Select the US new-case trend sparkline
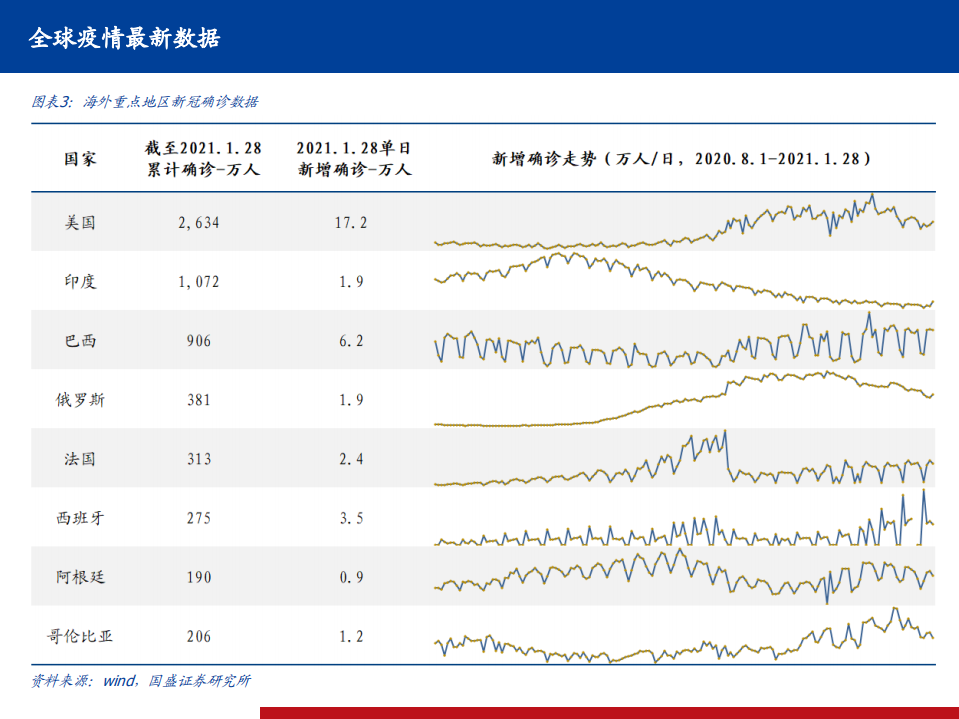Viewport: 959px width, 719px height. [x=685, y=224]
